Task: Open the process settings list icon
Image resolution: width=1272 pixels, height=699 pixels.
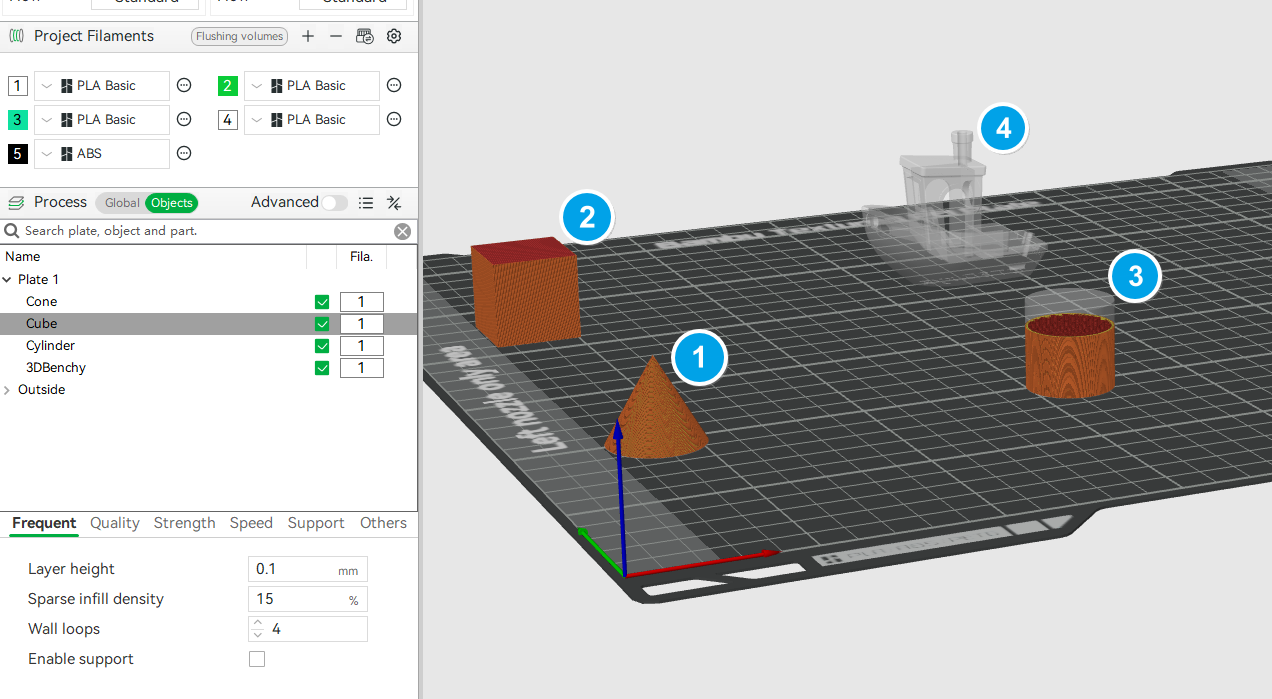Action: (366, 203)
